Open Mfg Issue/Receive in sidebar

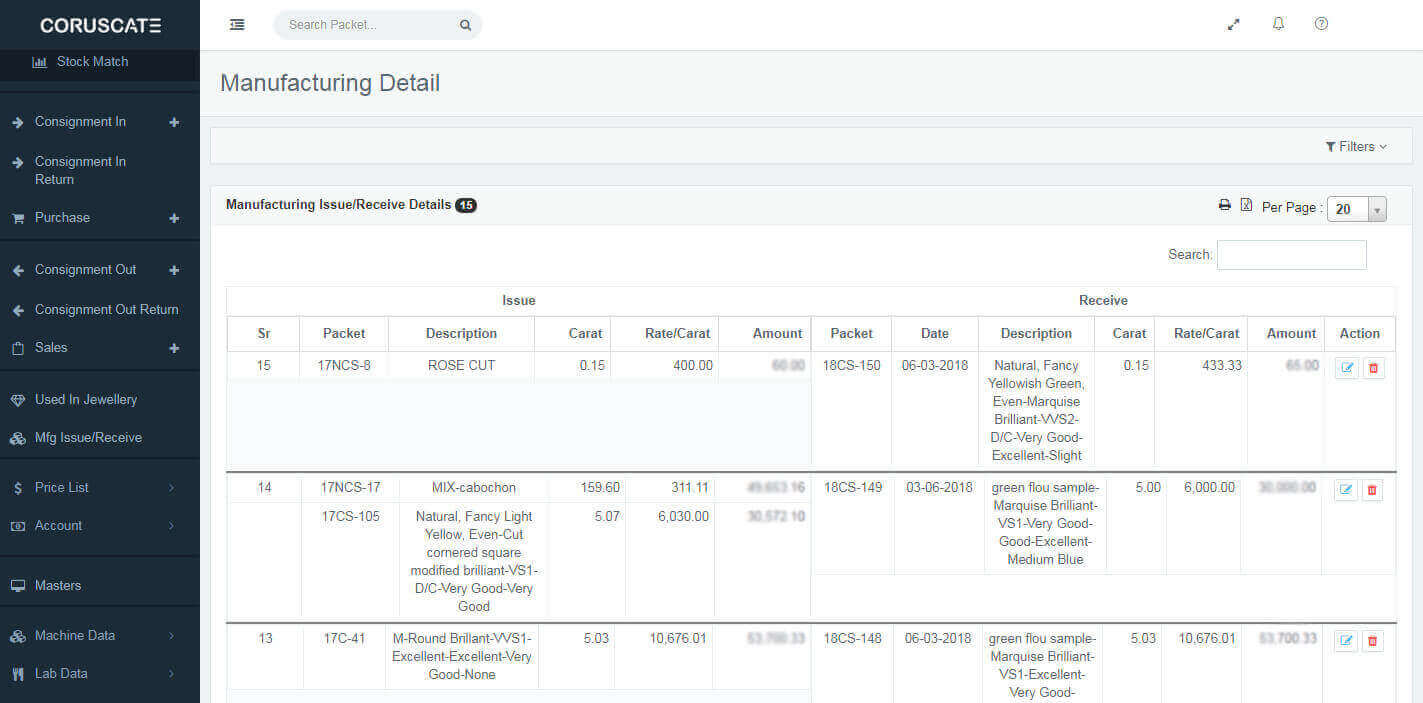coord(88,437)
